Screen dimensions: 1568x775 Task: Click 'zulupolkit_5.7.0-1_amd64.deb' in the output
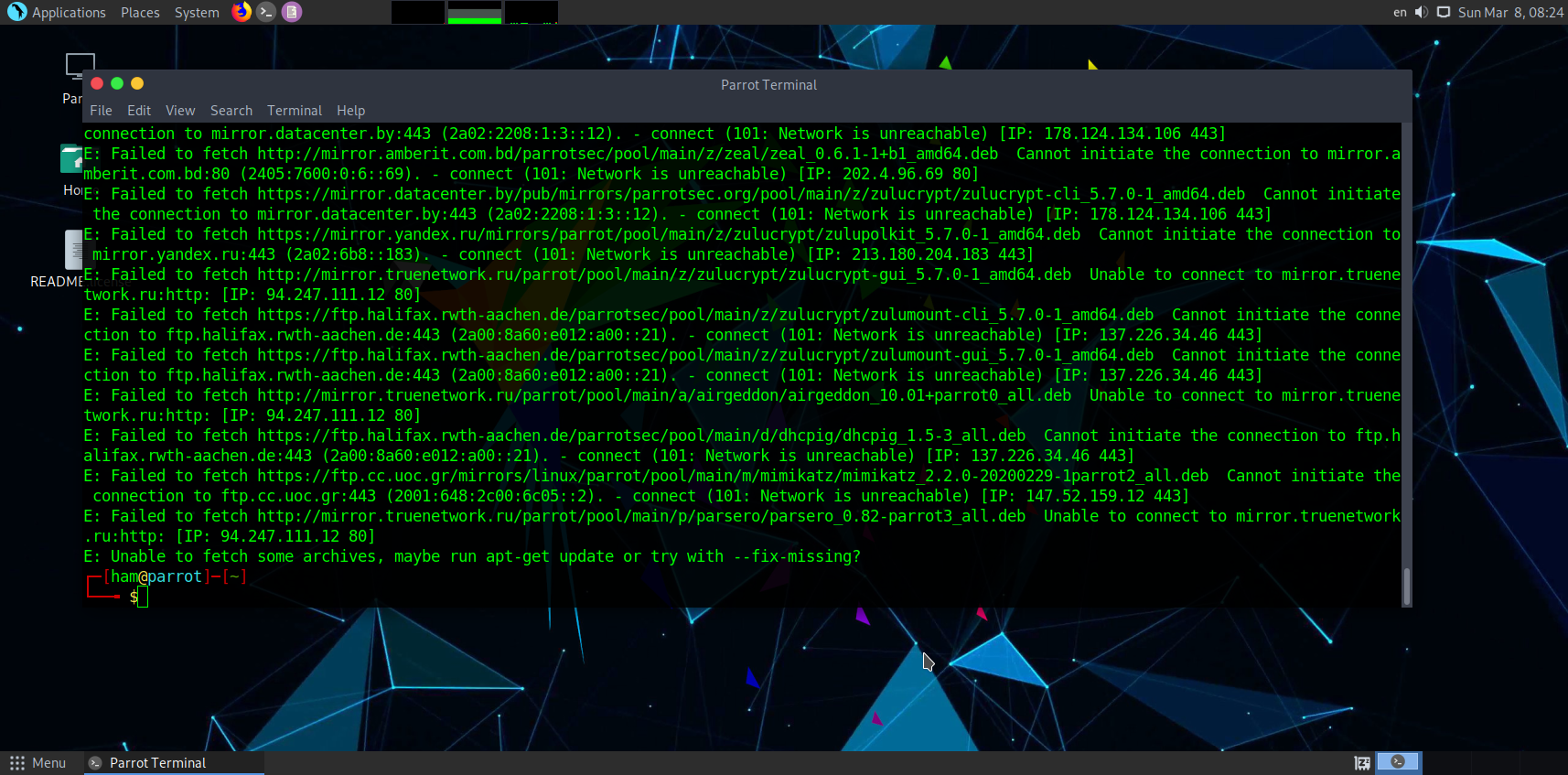click(952, 234)
